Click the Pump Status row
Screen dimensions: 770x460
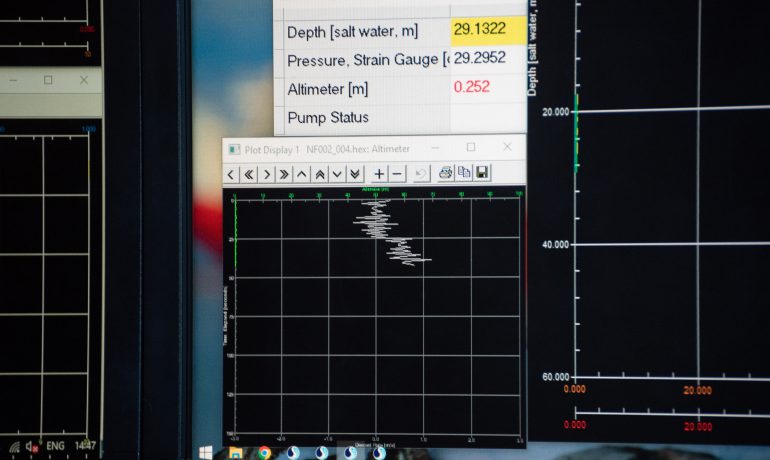tap(328, 117)
